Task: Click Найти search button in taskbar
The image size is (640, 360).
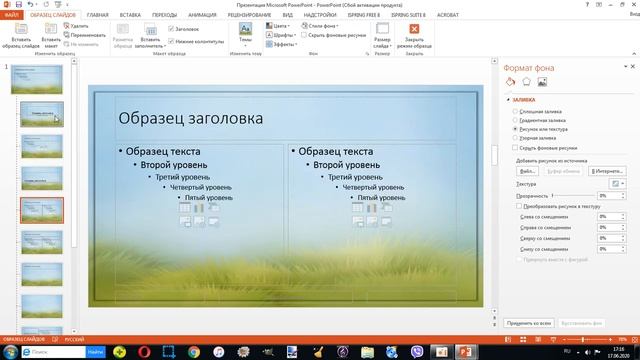Action: click(x=96, y=352)
